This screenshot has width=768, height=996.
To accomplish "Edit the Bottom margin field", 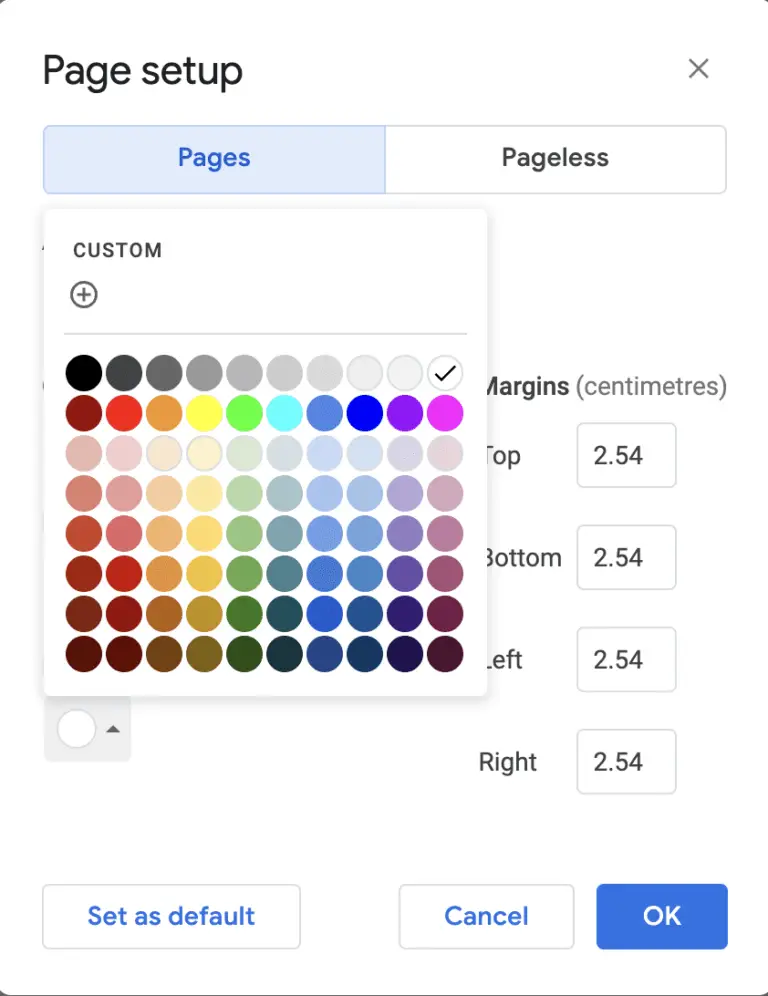I will click(626, 557).
